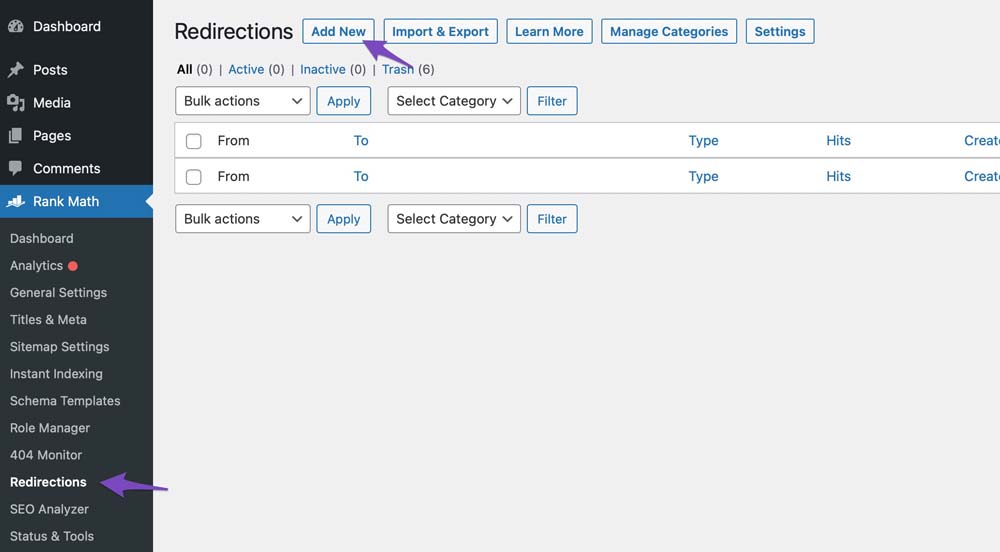Click the Learn More button

(549, 31)
